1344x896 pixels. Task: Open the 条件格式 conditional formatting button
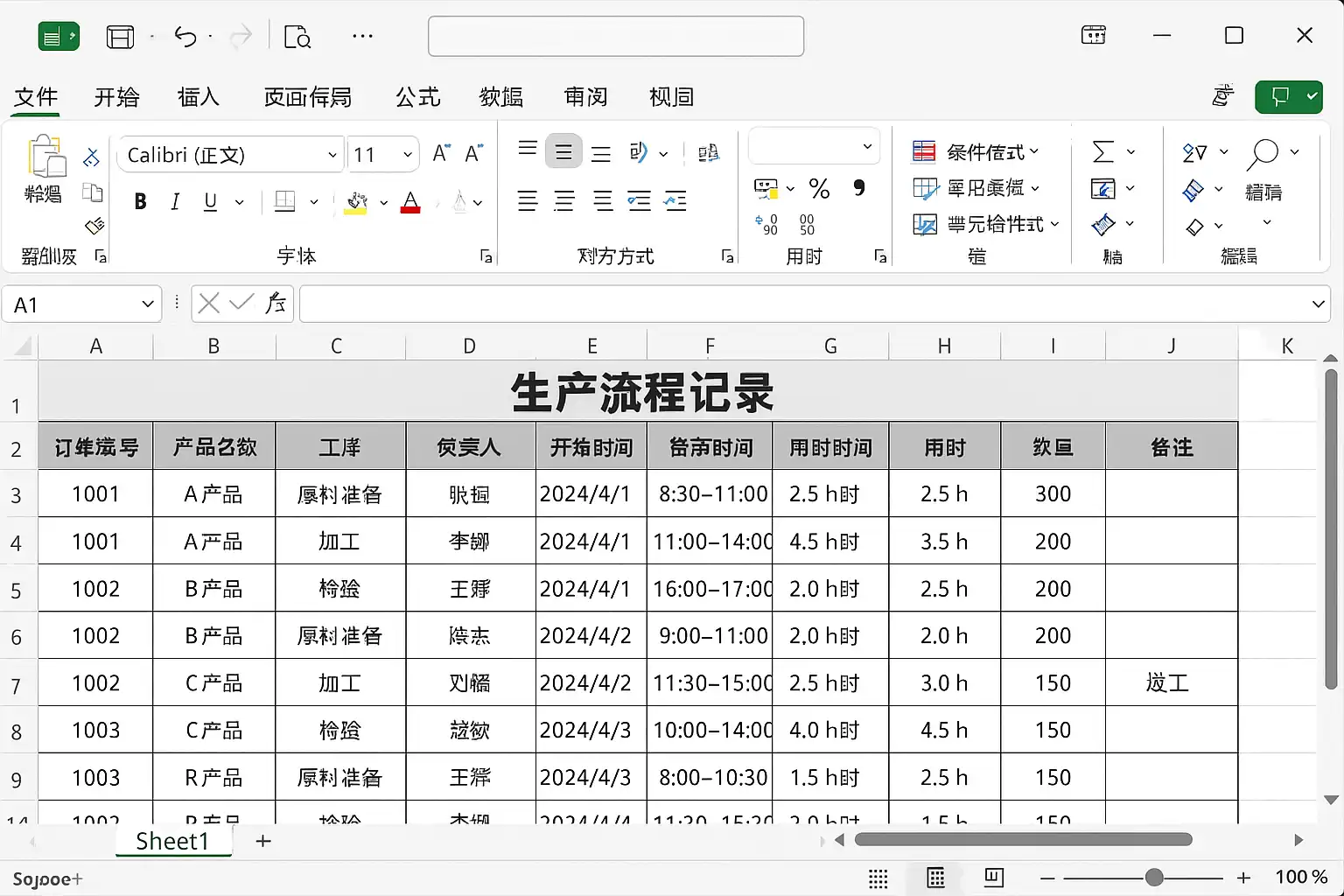[976, 152]
